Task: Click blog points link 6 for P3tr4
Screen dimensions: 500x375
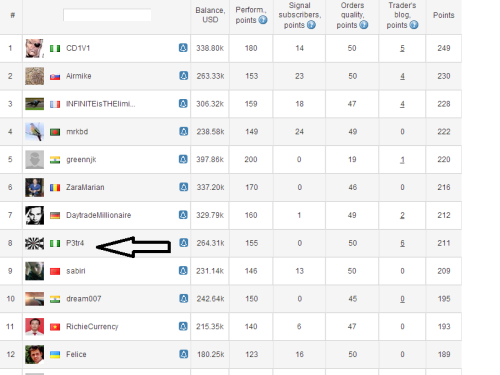Action: [x=402, y=243]
